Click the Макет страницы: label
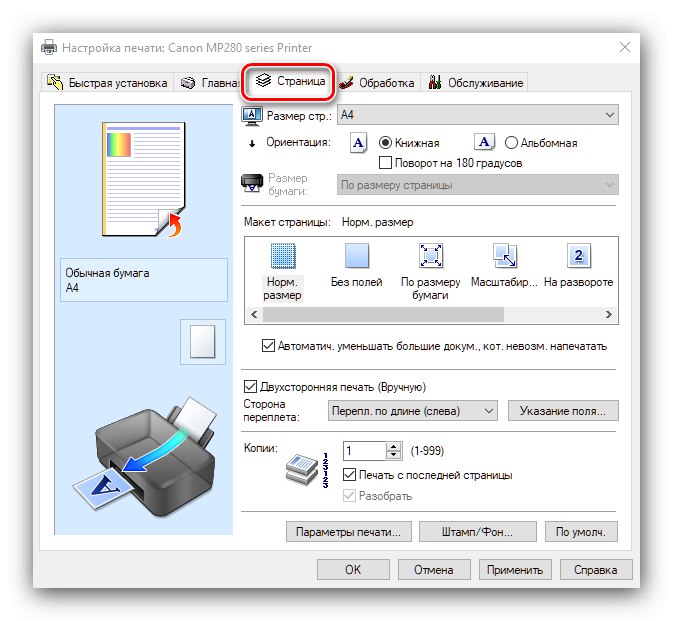 click(287, 222)
